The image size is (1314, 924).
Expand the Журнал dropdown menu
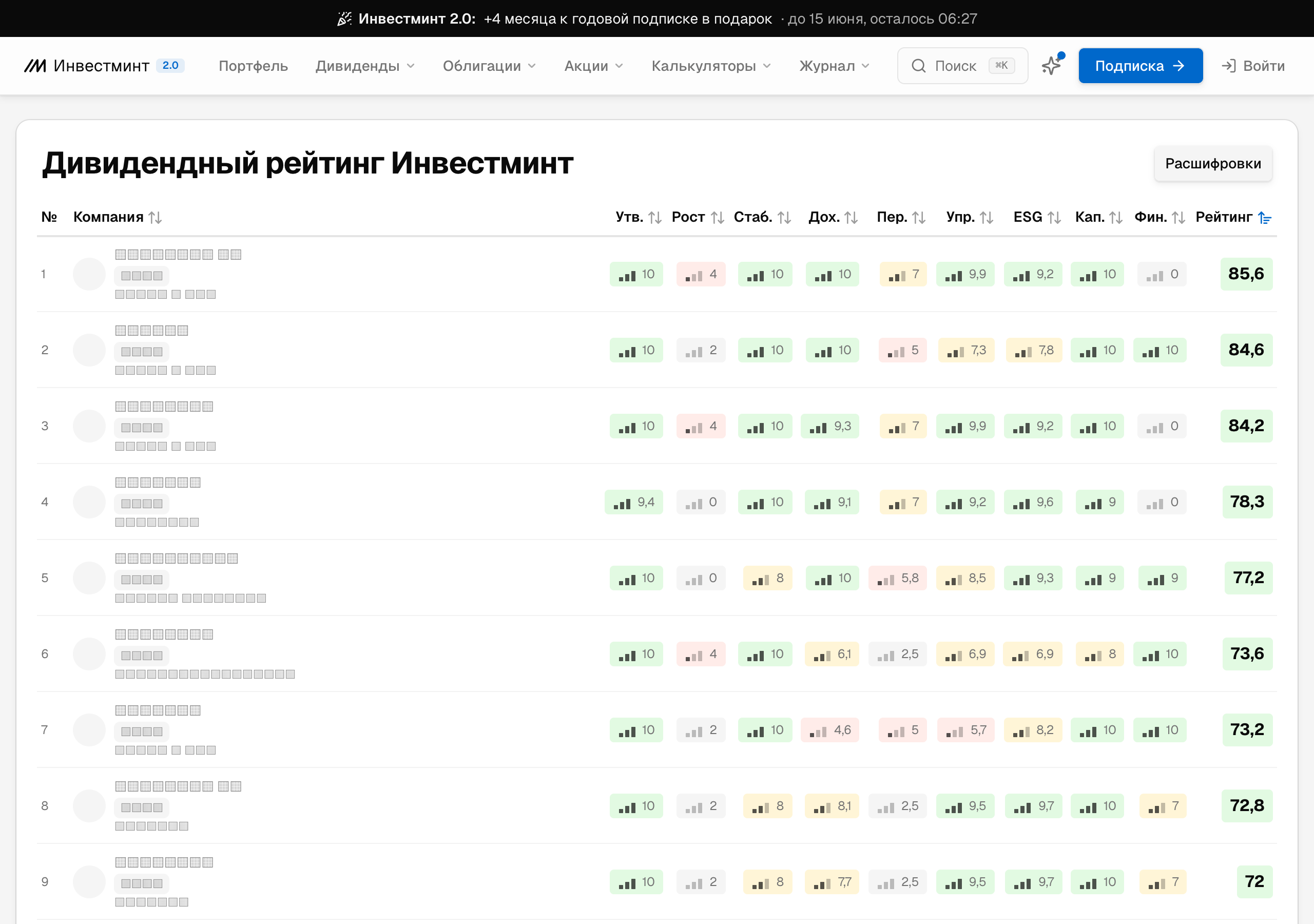click(835, 66)
